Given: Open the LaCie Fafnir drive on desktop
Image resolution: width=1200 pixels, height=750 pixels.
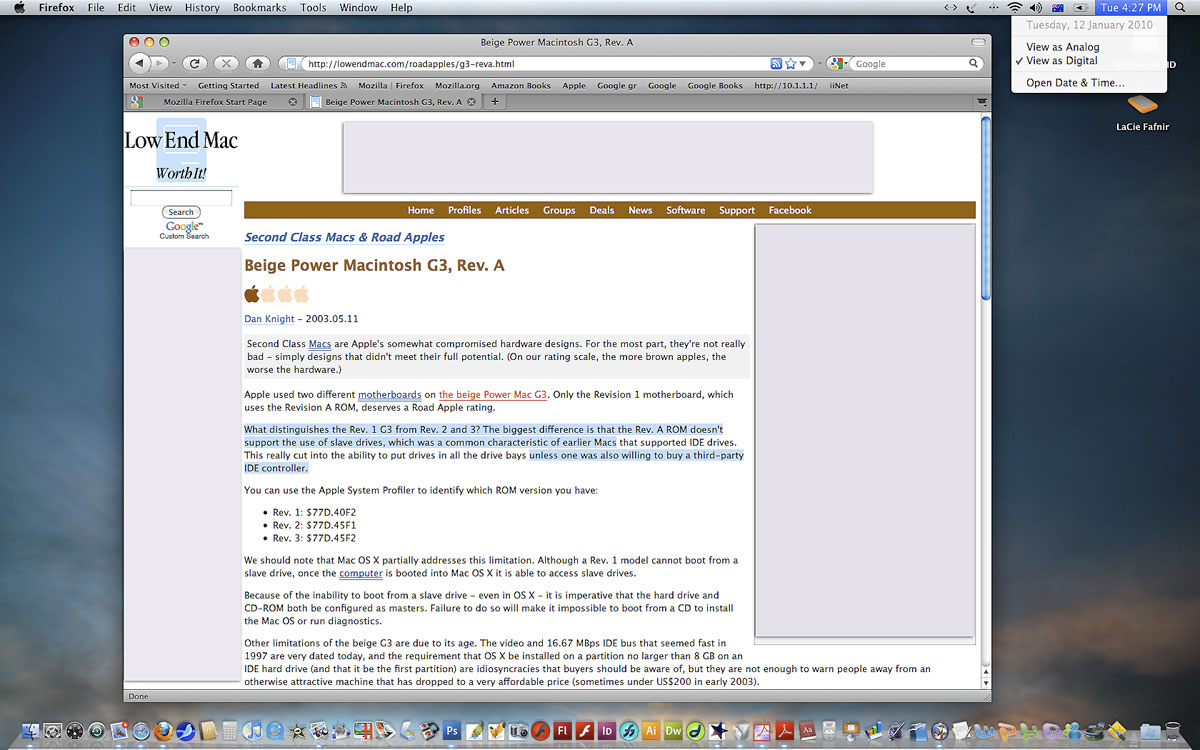Looking at the screenshot, I should pos(1142,104).
